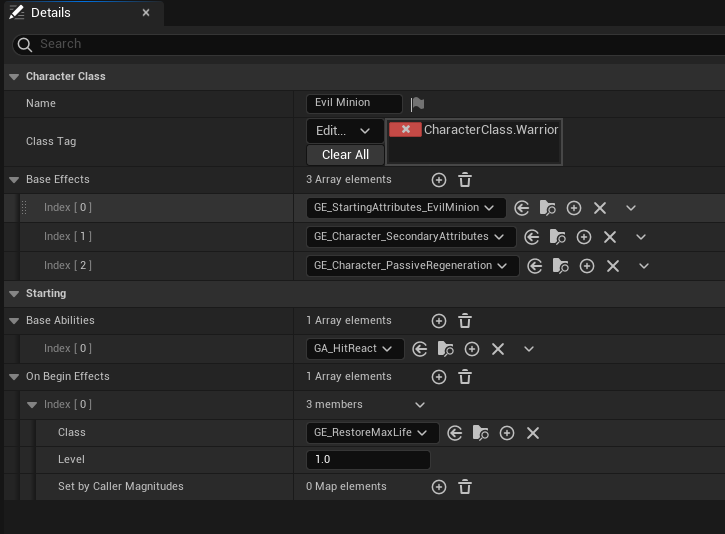Open GE_StartingAttributes_EvilMinion class dropdown
Screen dimensions: 725x534
(405, 208)
